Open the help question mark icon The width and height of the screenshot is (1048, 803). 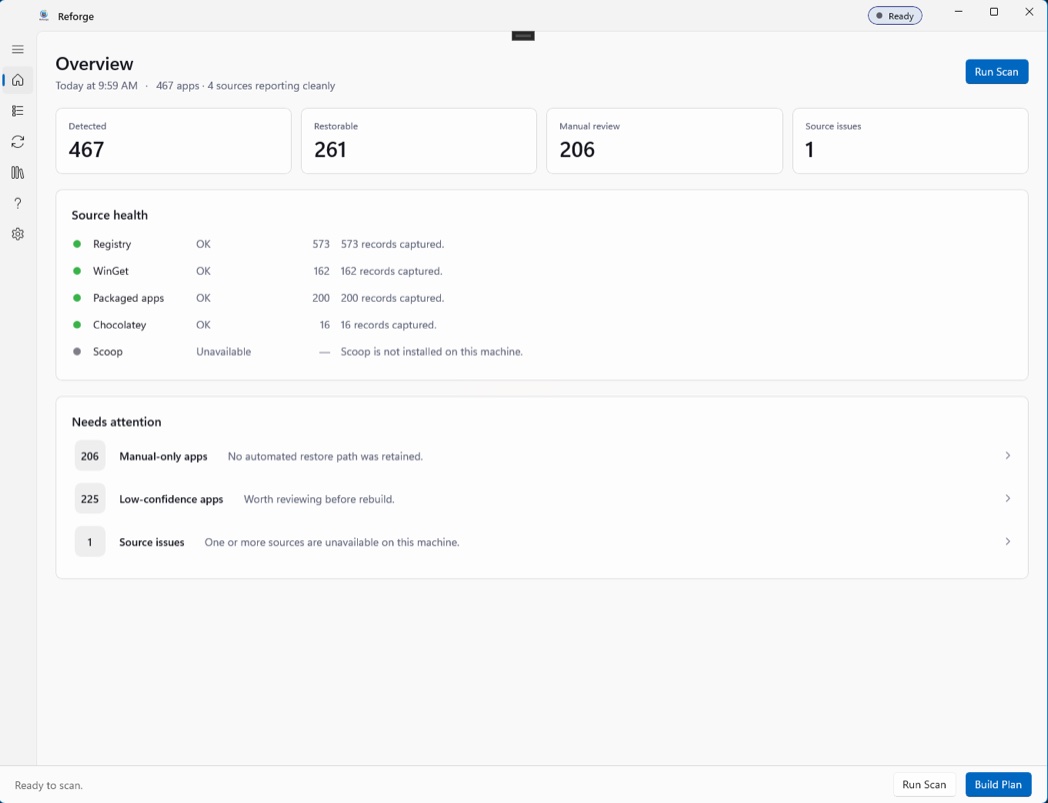coord(18,203)
